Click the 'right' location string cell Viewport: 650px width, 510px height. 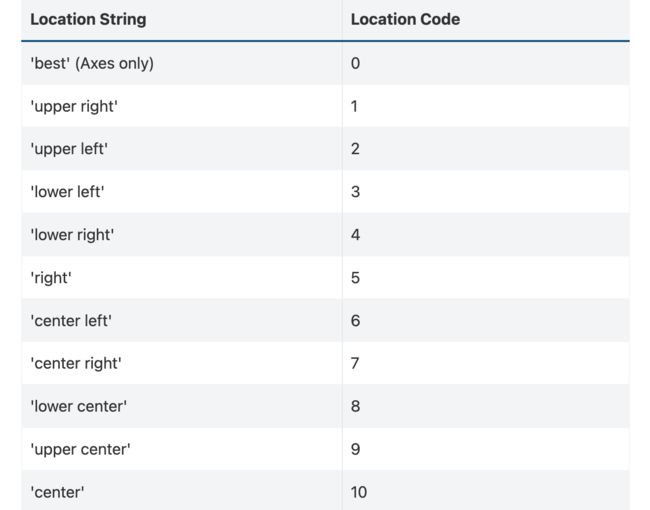click(182, 277)
